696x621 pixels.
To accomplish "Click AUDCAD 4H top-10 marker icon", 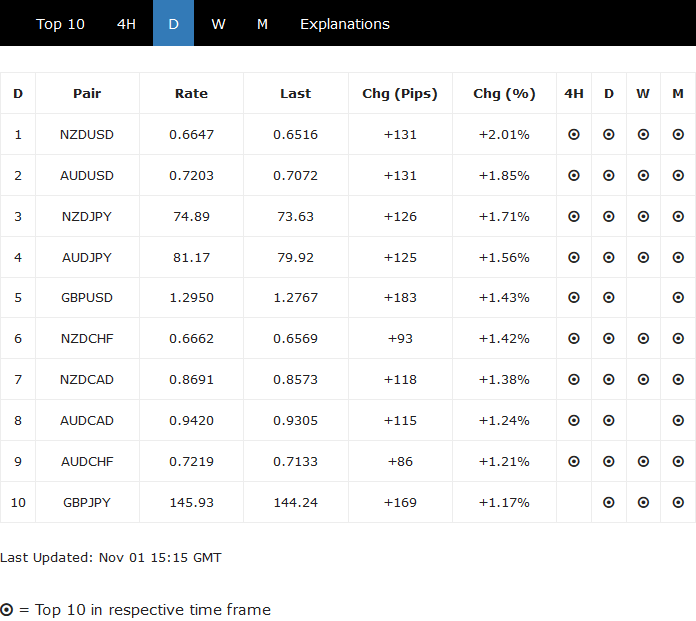I will [574, 421].
